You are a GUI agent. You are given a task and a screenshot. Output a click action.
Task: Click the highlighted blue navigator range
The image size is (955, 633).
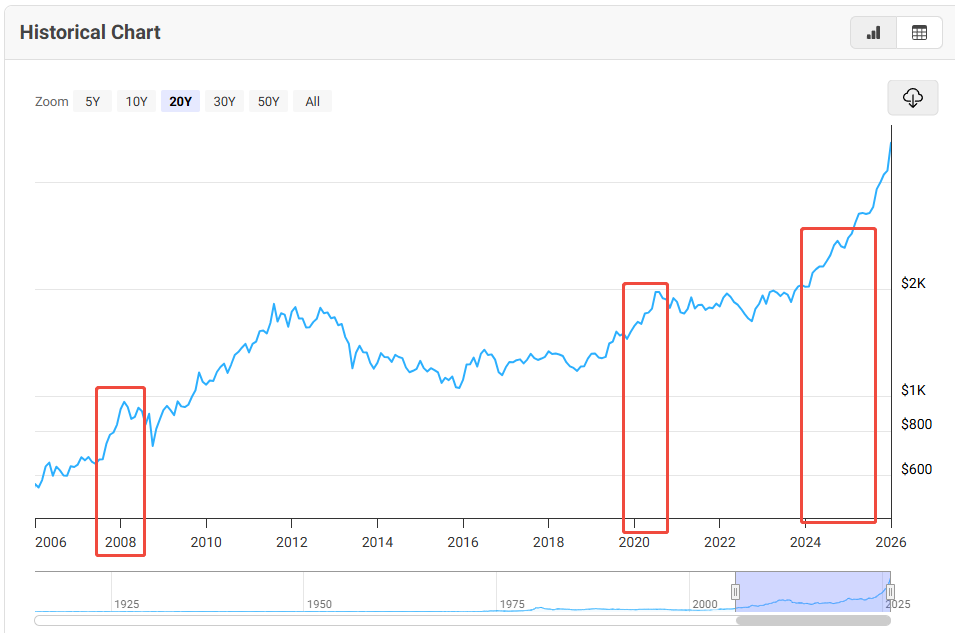pyautogui.click(x=812, y=591)
